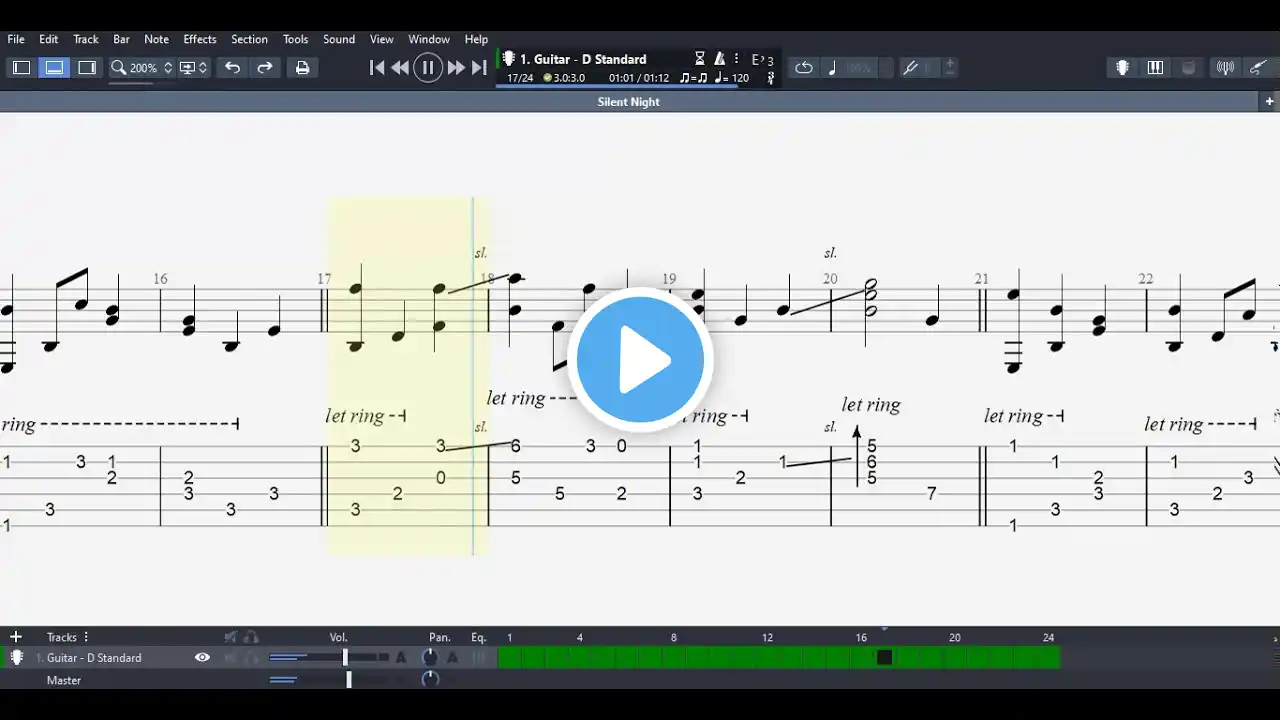This screenshot has height=720, width=1280.
Task: Open the tuner fork tool
Action: tap(910, 68)
